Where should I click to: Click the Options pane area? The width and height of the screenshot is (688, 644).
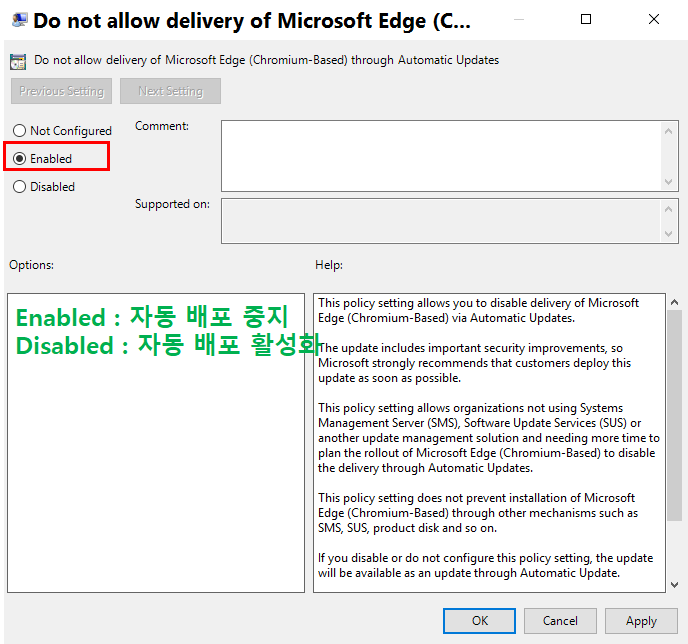pyautogui.click(x=156, y=443)
